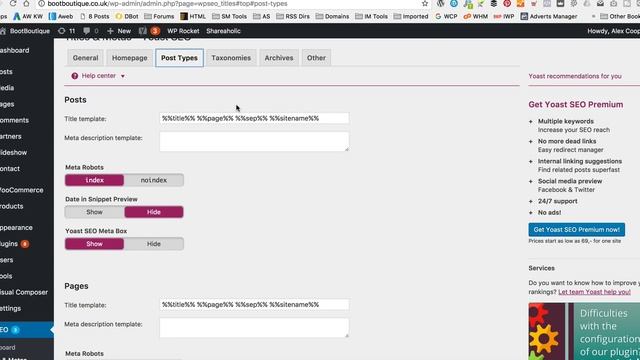Select the Post Types tab
This screenshot has width=640, height=360.
coord(179,58)
